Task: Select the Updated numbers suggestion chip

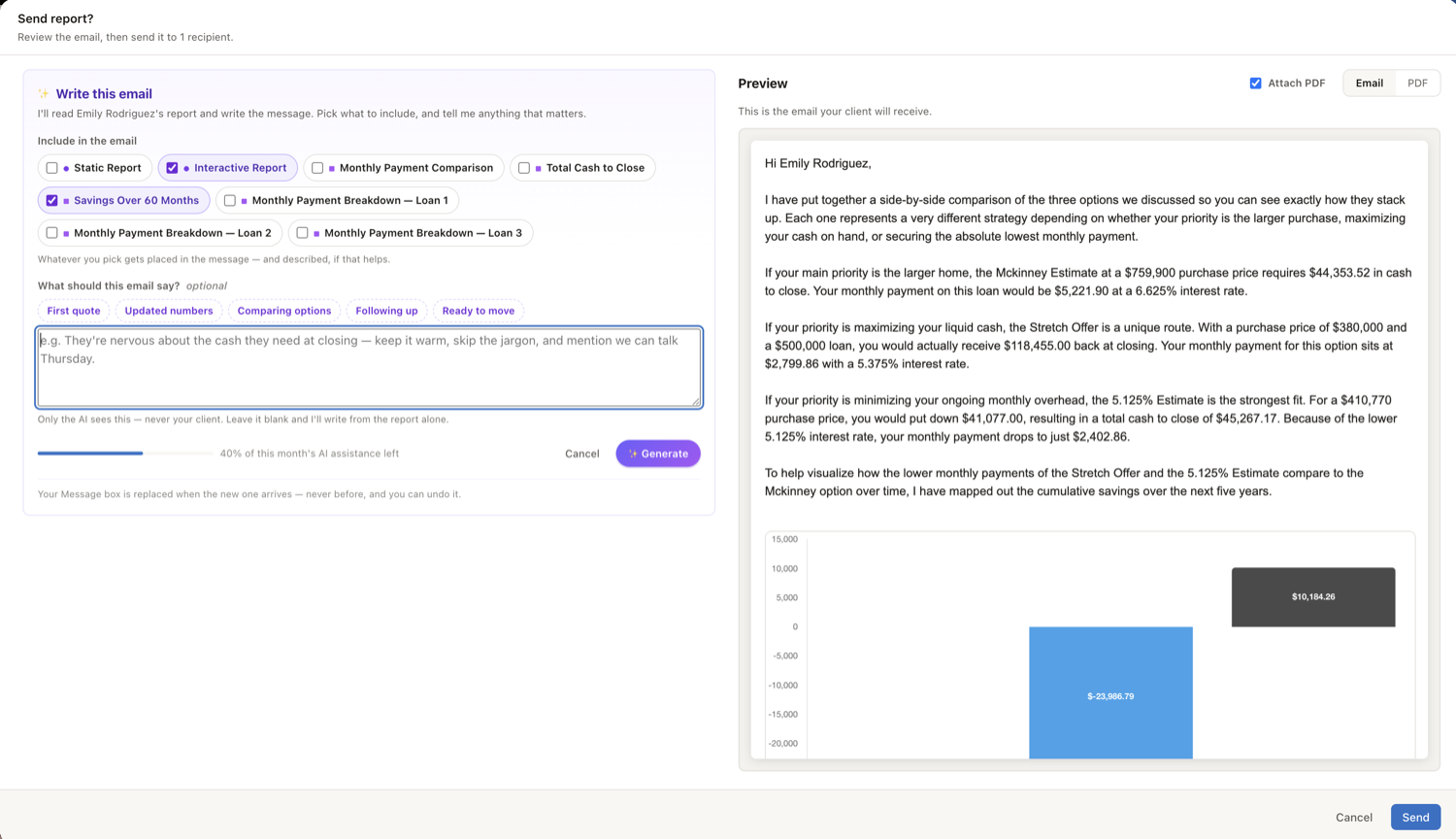Action: 169,311
